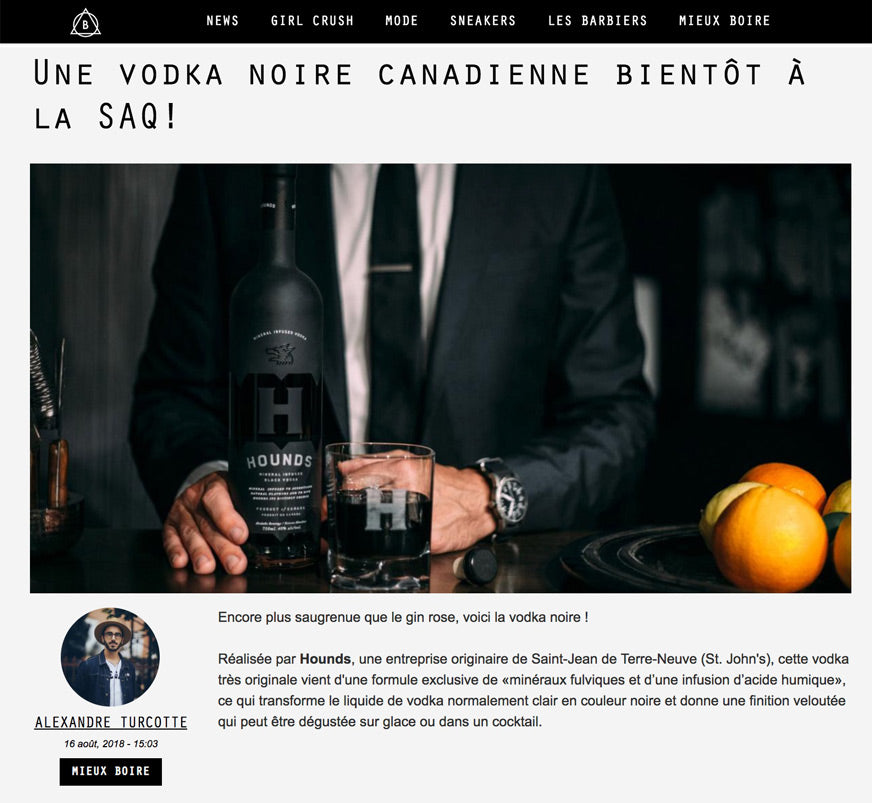
Task: Open the Les Barbiers section
Action: click(597, 21)
